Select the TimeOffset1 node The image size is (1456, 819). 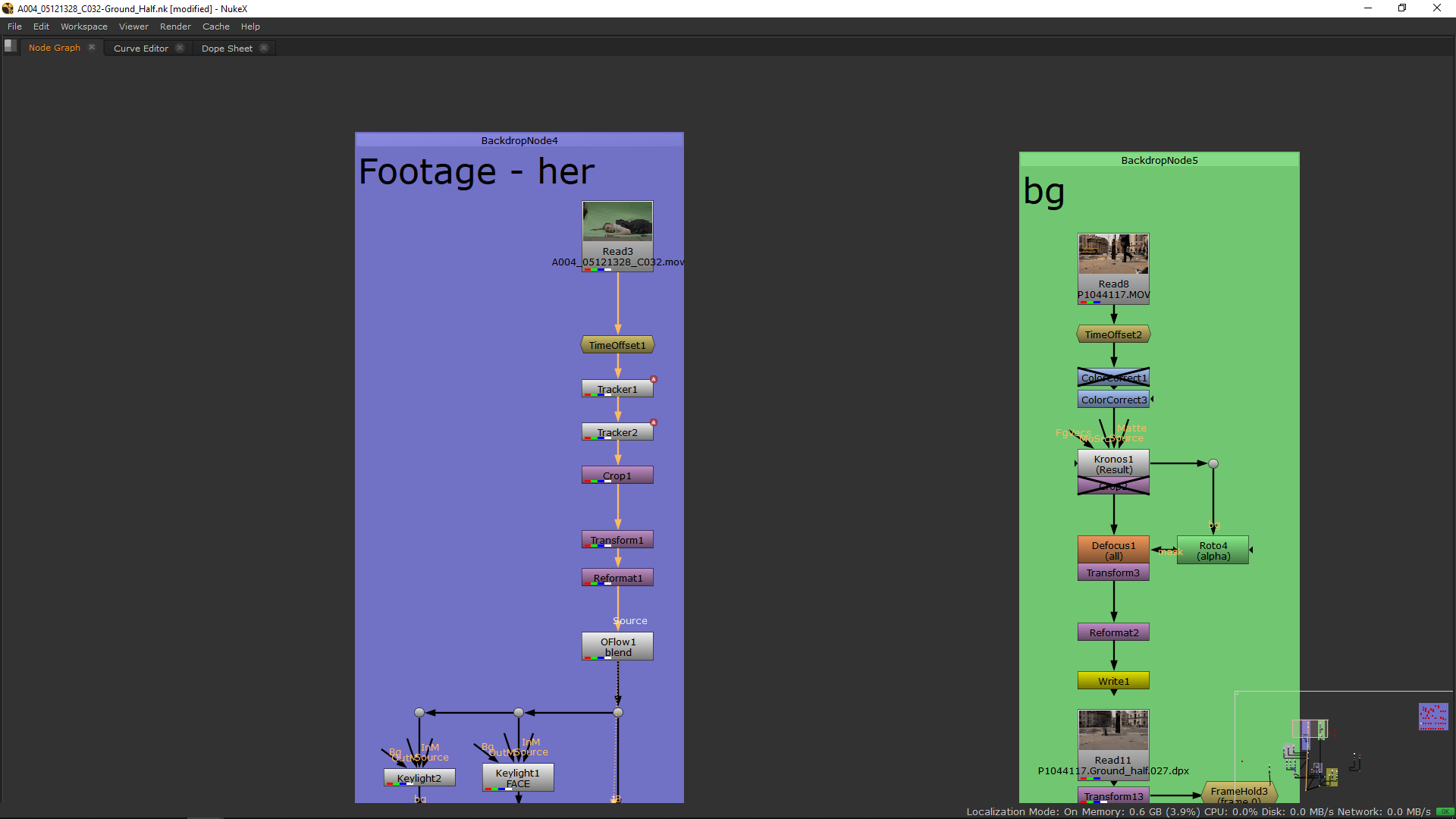click(617, 345)
